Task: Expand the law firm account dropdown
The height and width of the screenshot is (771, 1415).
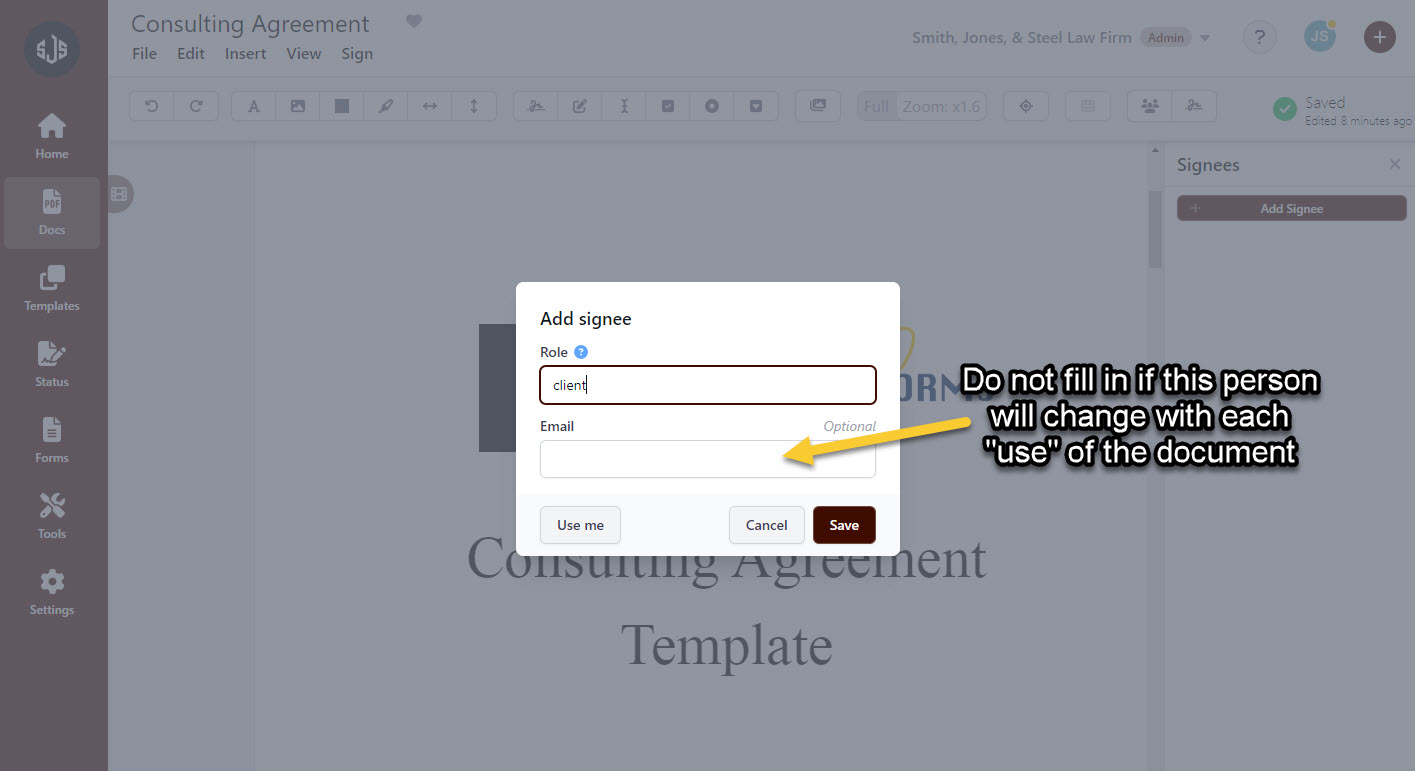Action: (x=1205, y=38)
